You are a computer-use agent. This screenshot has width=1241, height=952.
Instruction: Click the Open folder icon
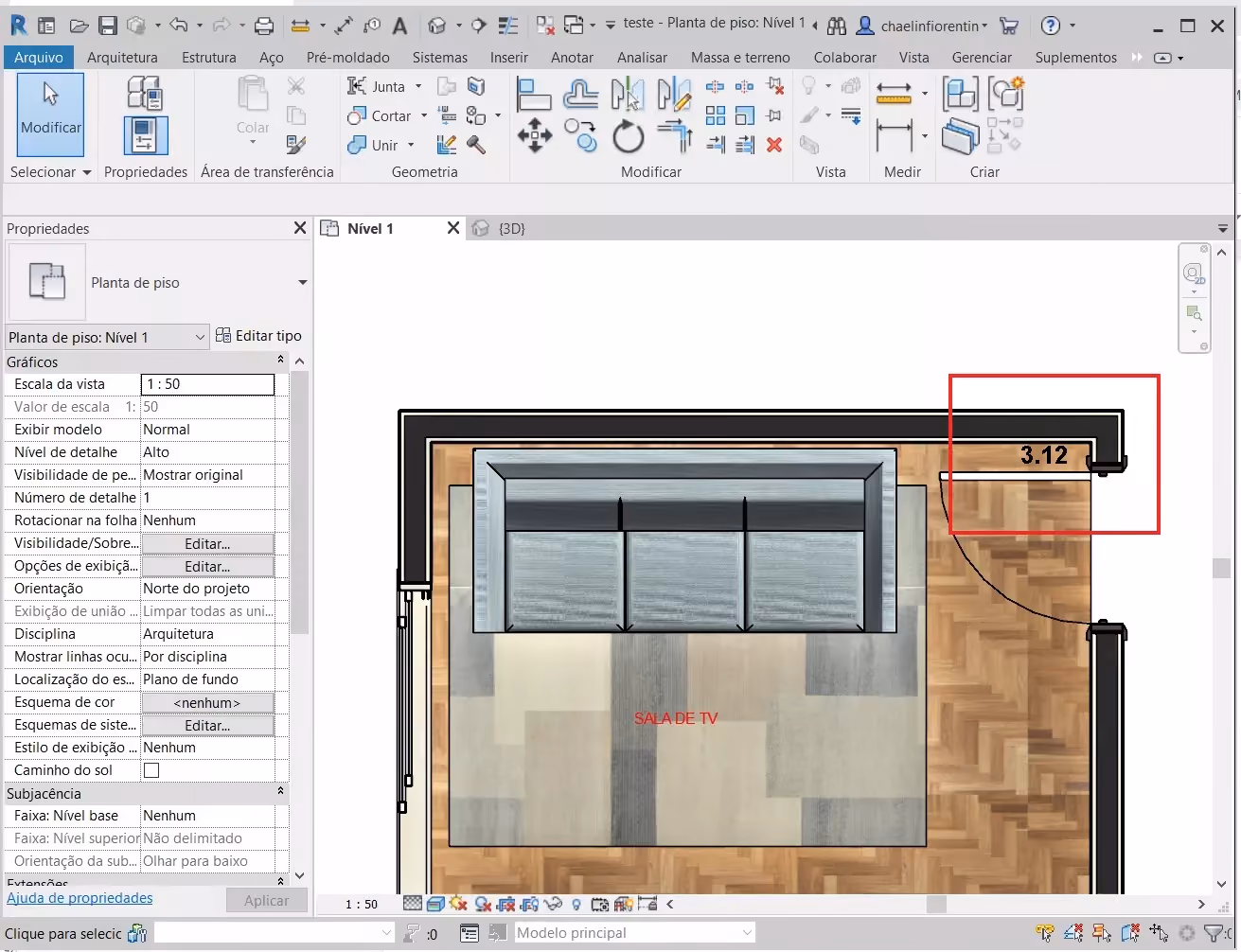pos(79,26)
